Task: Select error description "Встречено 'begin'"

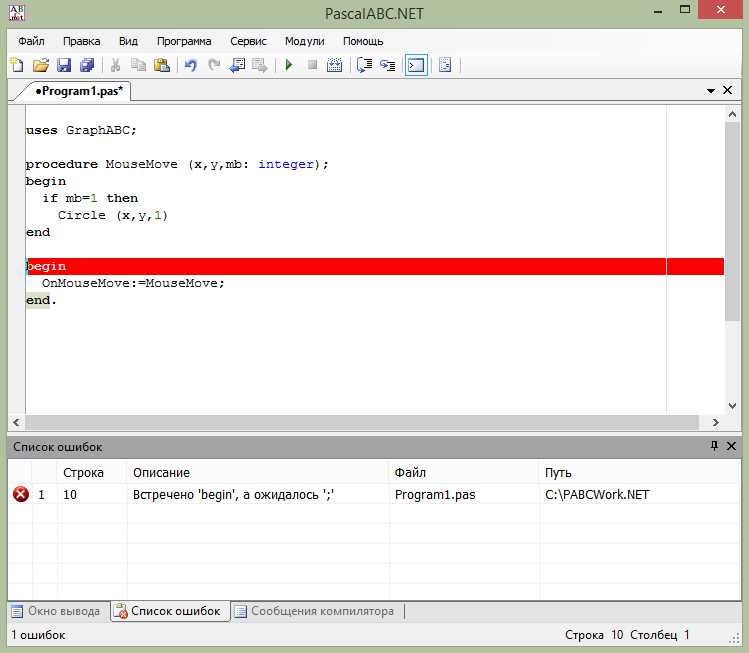Action: tap(234, 494)
